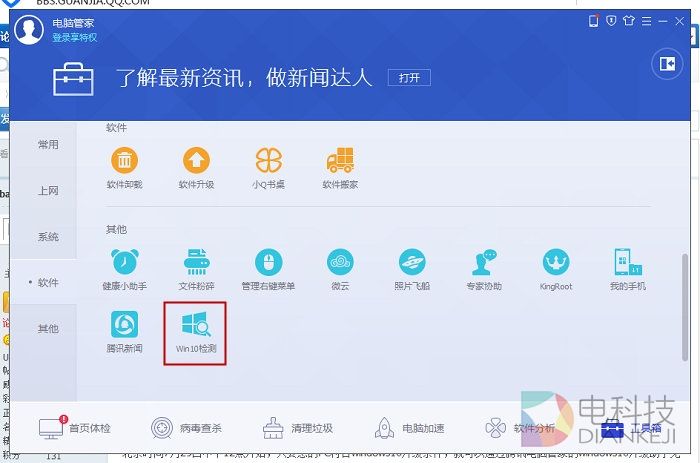Launch 小Q书桌 desktop tool

coord(268,168)
